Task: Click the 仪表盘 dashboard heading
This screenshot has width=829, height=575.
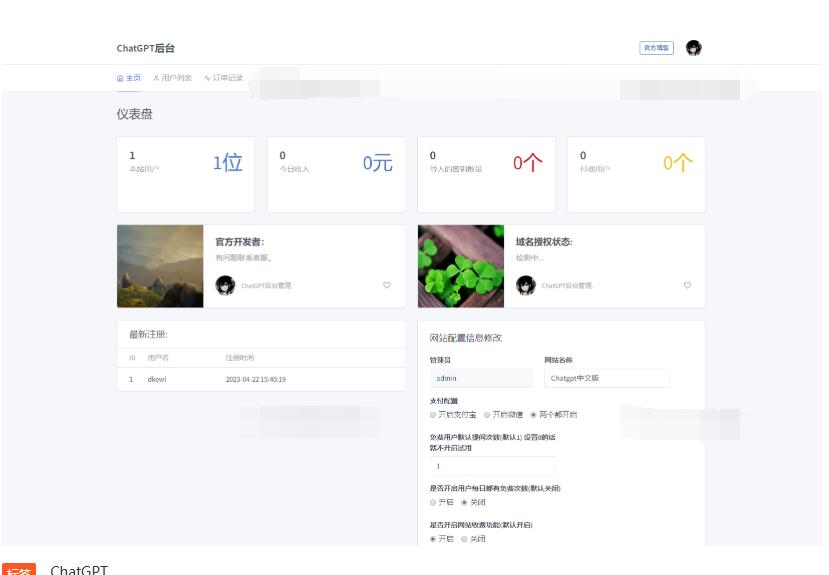Action: tap(134, 114)
